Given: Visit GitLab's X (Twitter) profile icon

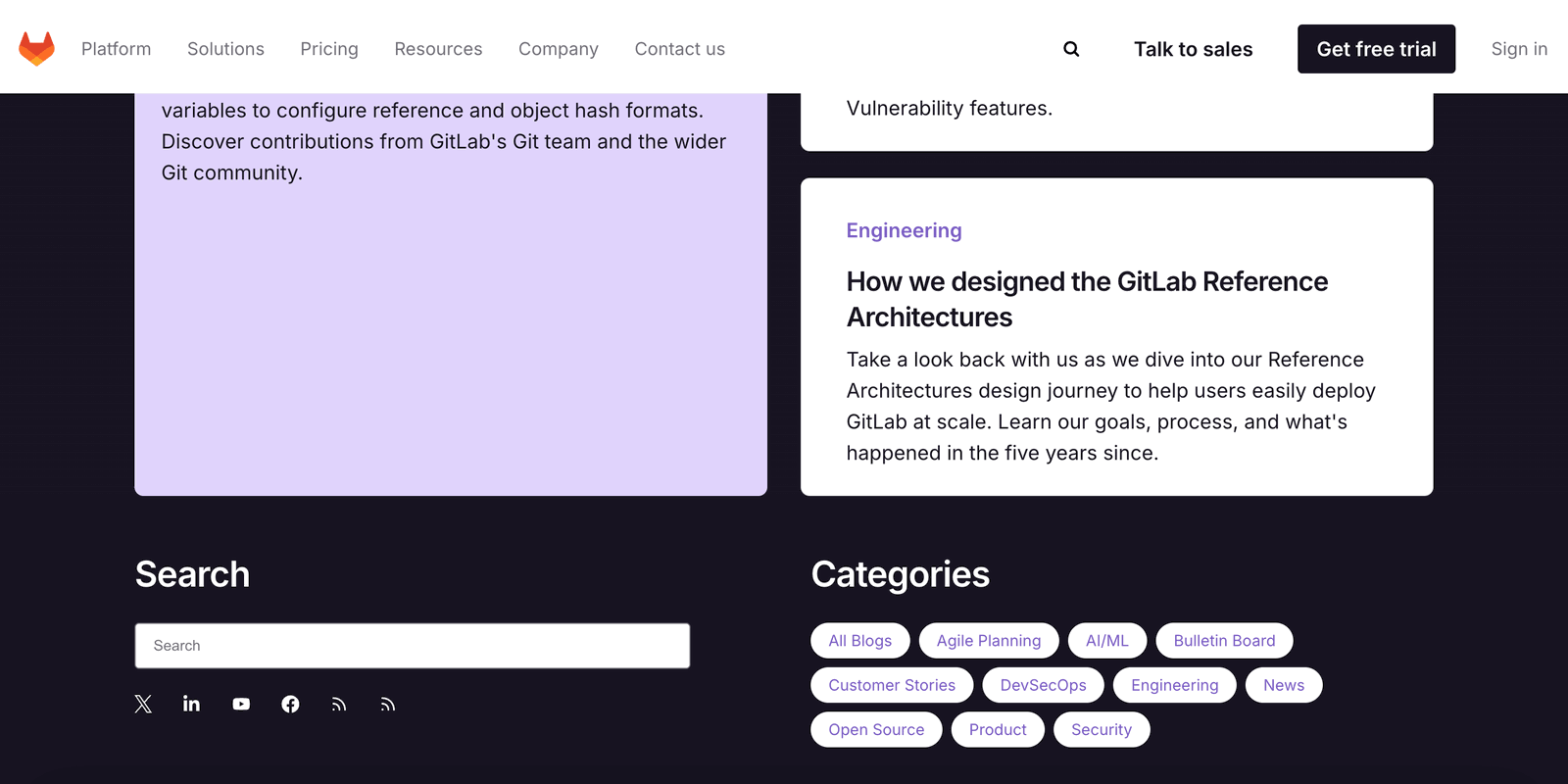Looking at the screenshot, I should [143, 704].
